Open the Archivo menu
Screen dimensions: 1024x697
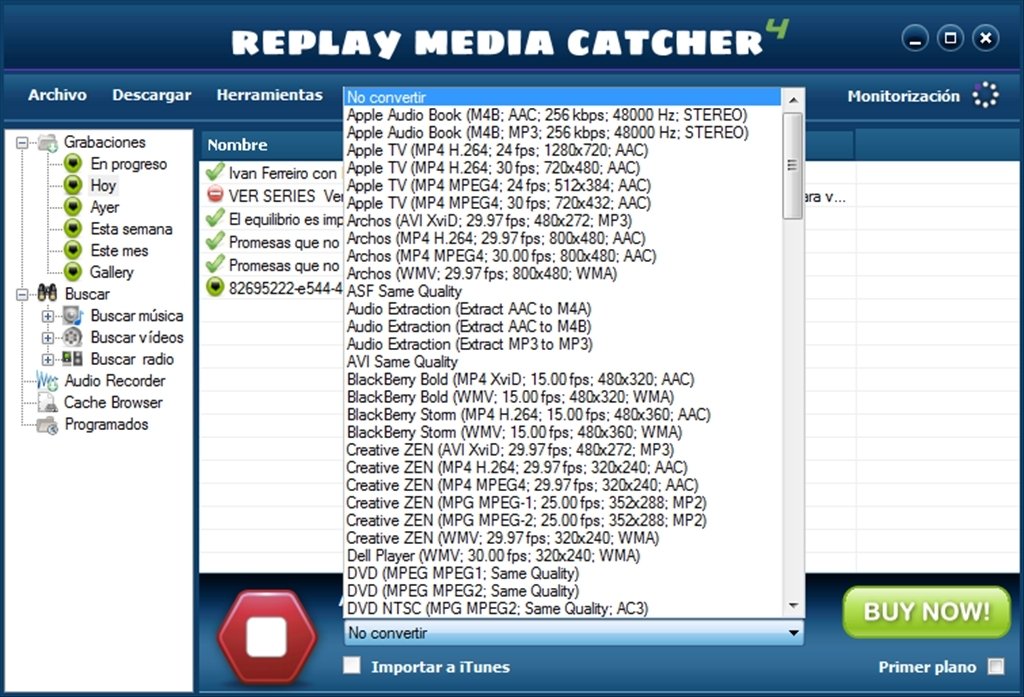click(57, 95)
